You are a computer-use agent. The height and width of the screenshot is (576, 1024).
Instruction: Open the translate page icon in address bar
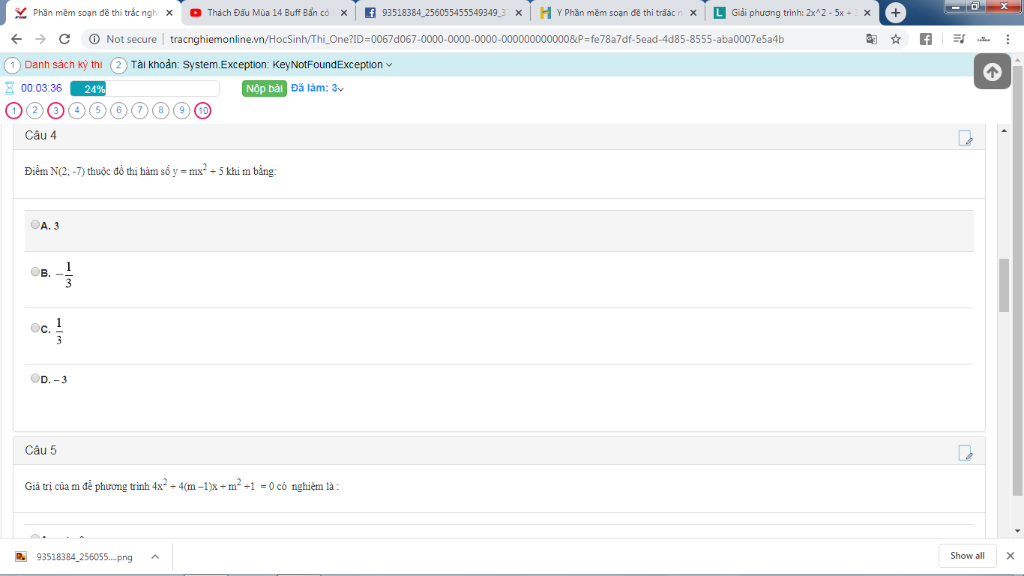point(871,39)
